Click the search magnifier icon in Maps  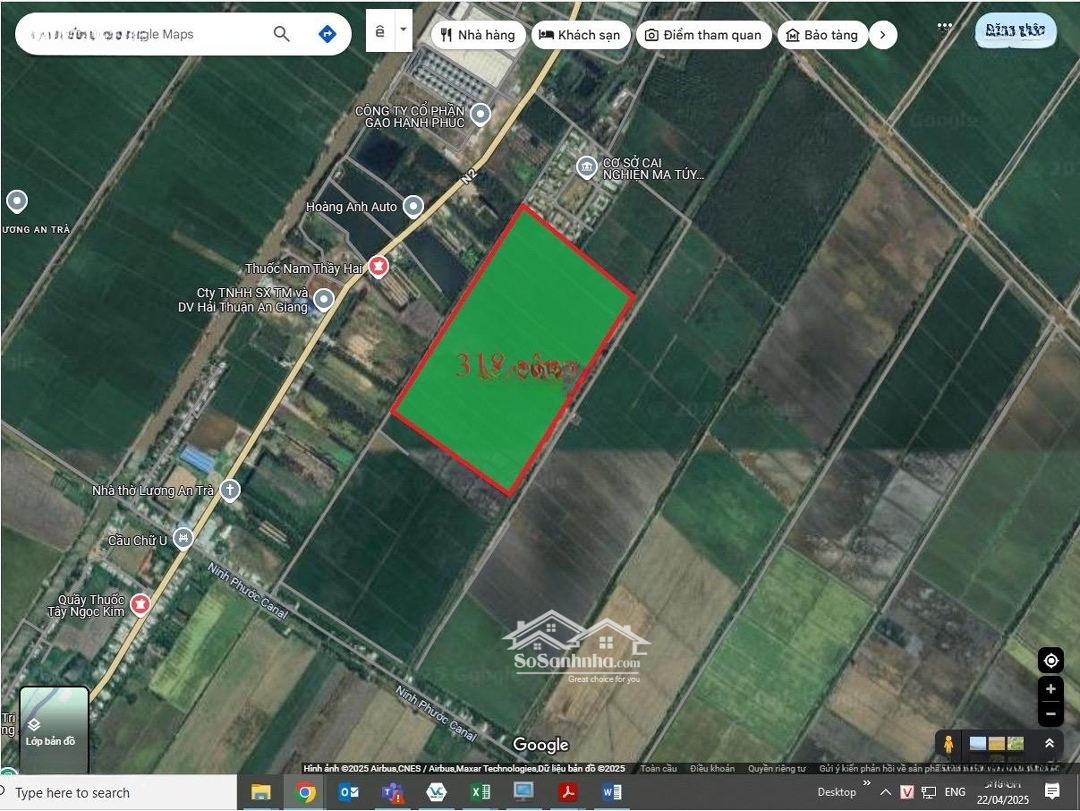tap(281, 34)
